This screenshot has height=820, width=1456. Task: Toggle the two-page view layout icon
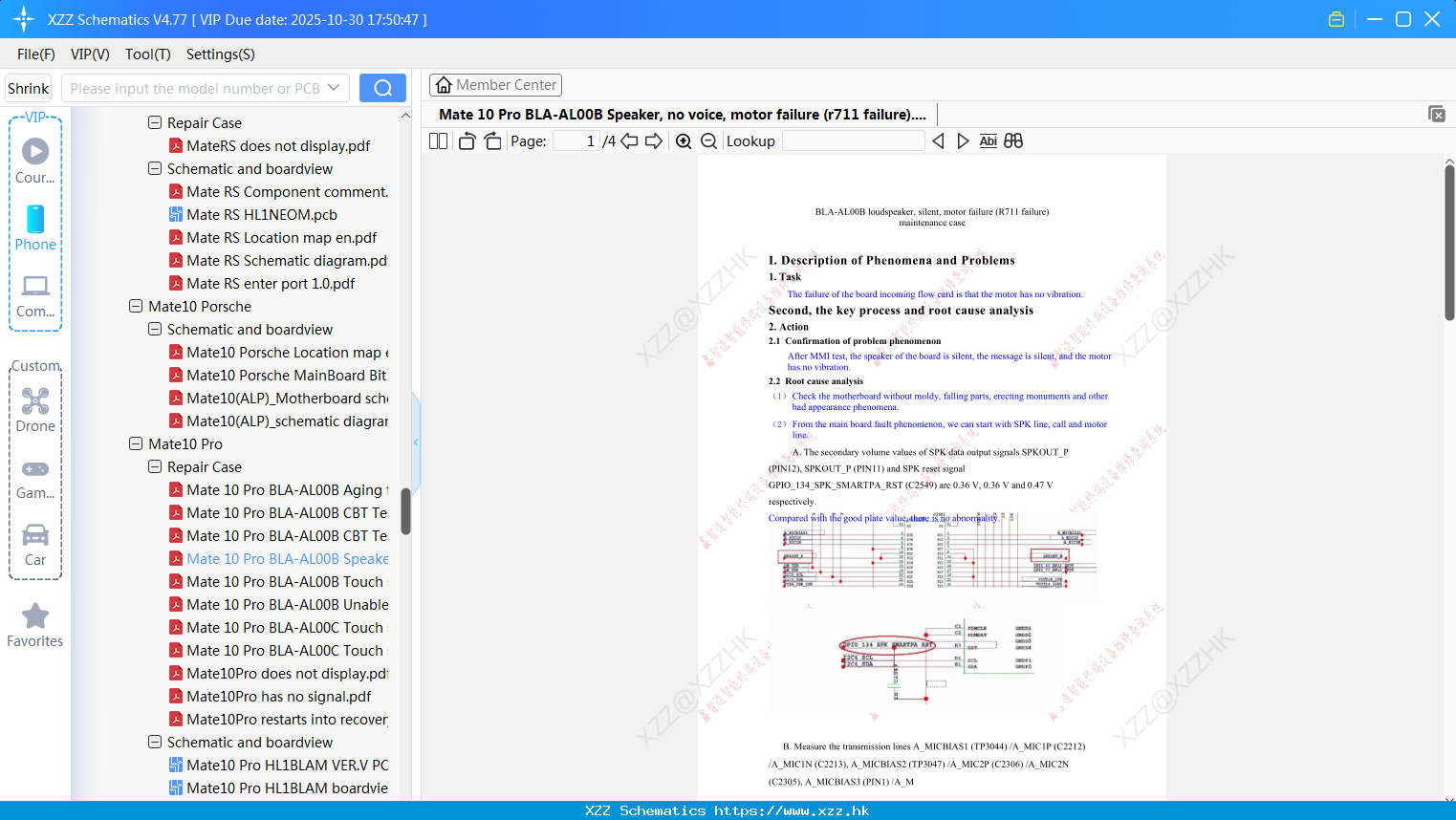coord(439,140)
